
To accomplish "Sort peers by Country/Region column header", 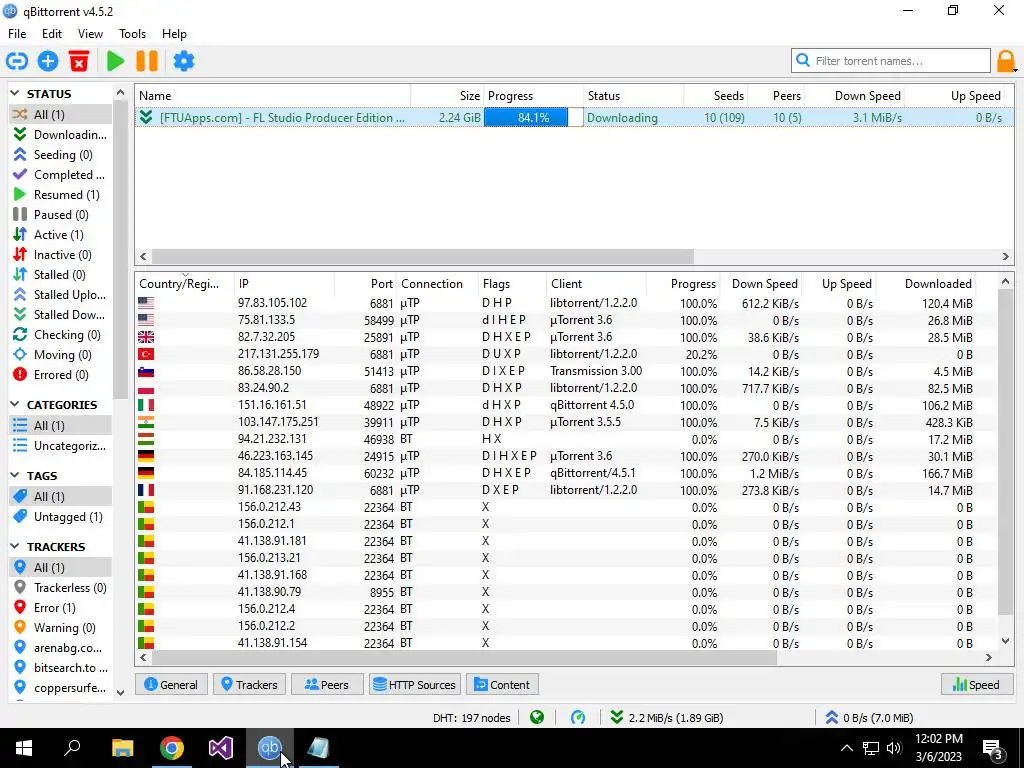I will pos(185,284).
